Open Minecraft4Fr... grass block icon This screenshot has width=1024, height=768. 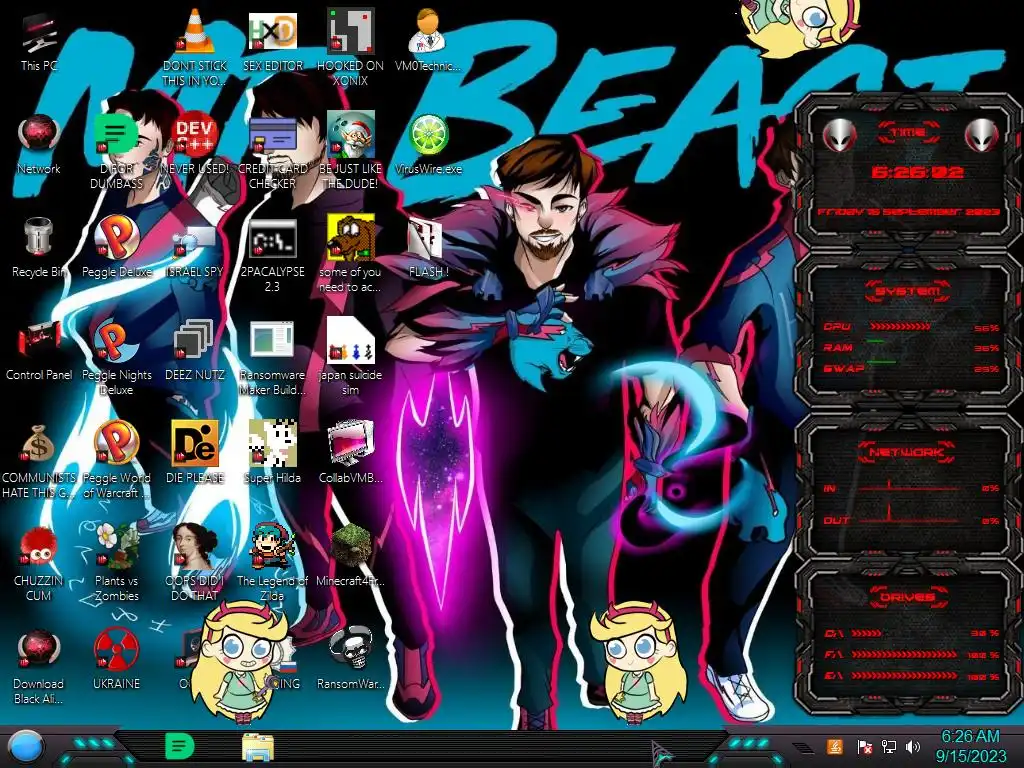pyautogui.click(x=351, y=546)
